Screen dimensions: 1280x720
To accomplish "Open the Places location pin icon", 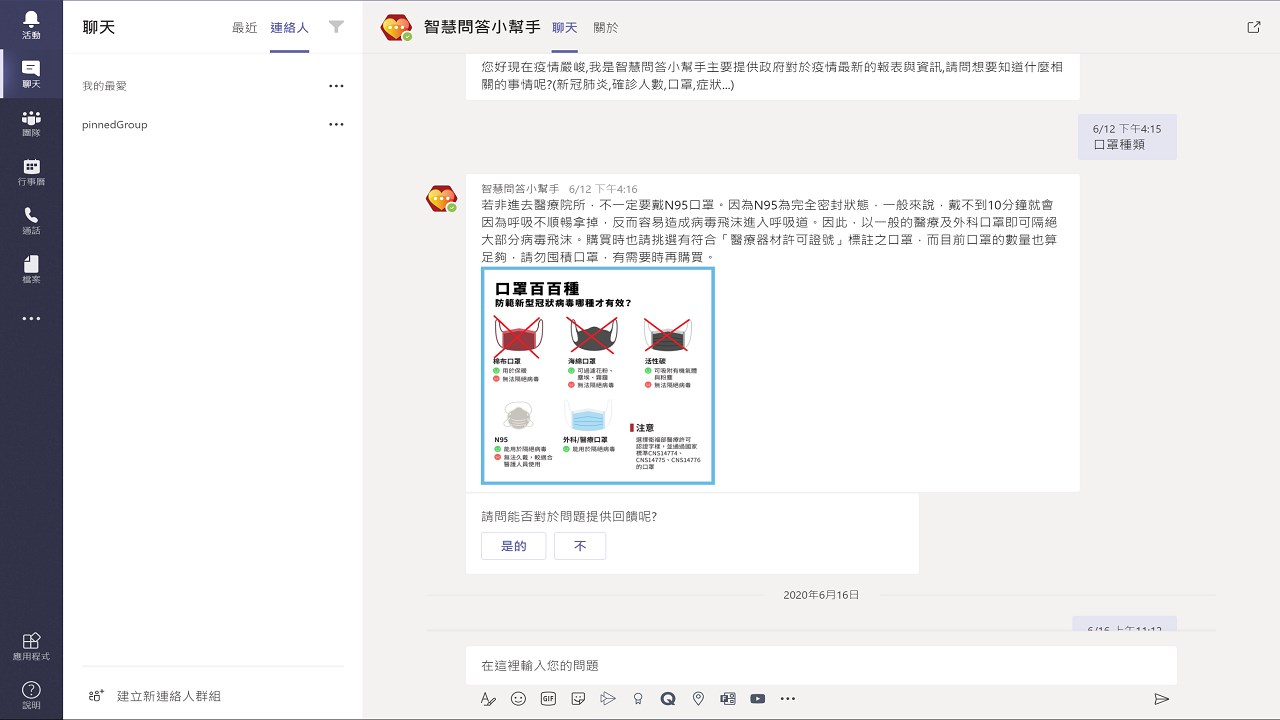I will 698,699.
